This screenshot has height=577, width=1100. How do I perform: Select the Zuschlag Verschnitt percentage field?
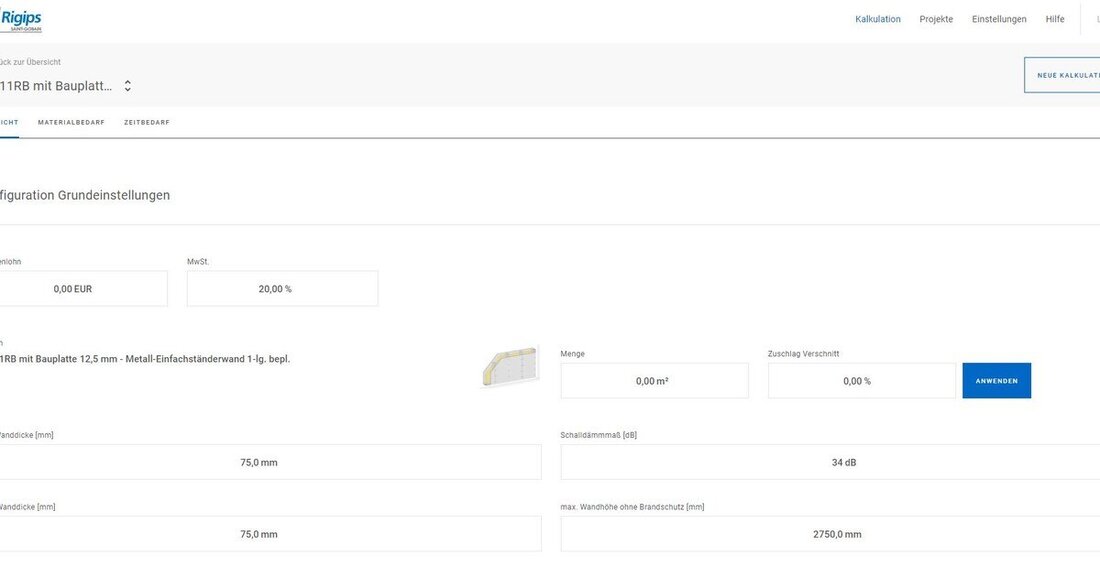861,381
